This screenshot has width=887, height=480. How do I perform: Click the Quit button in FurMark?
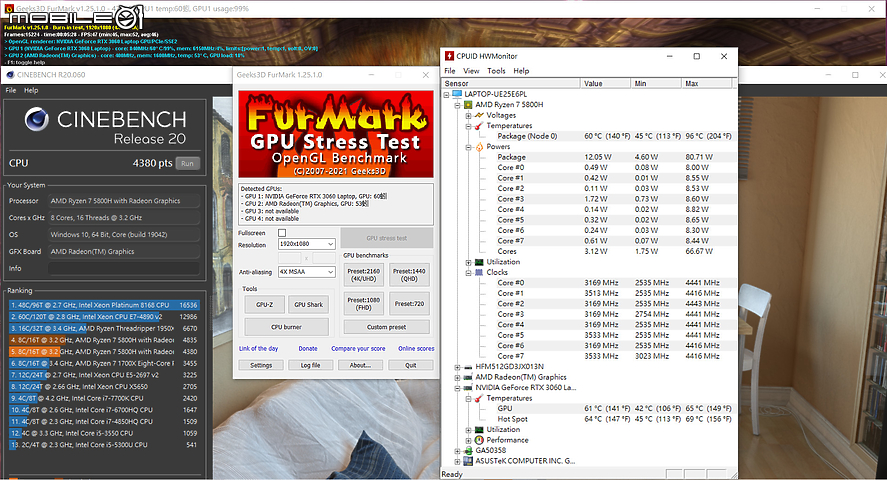411,365
